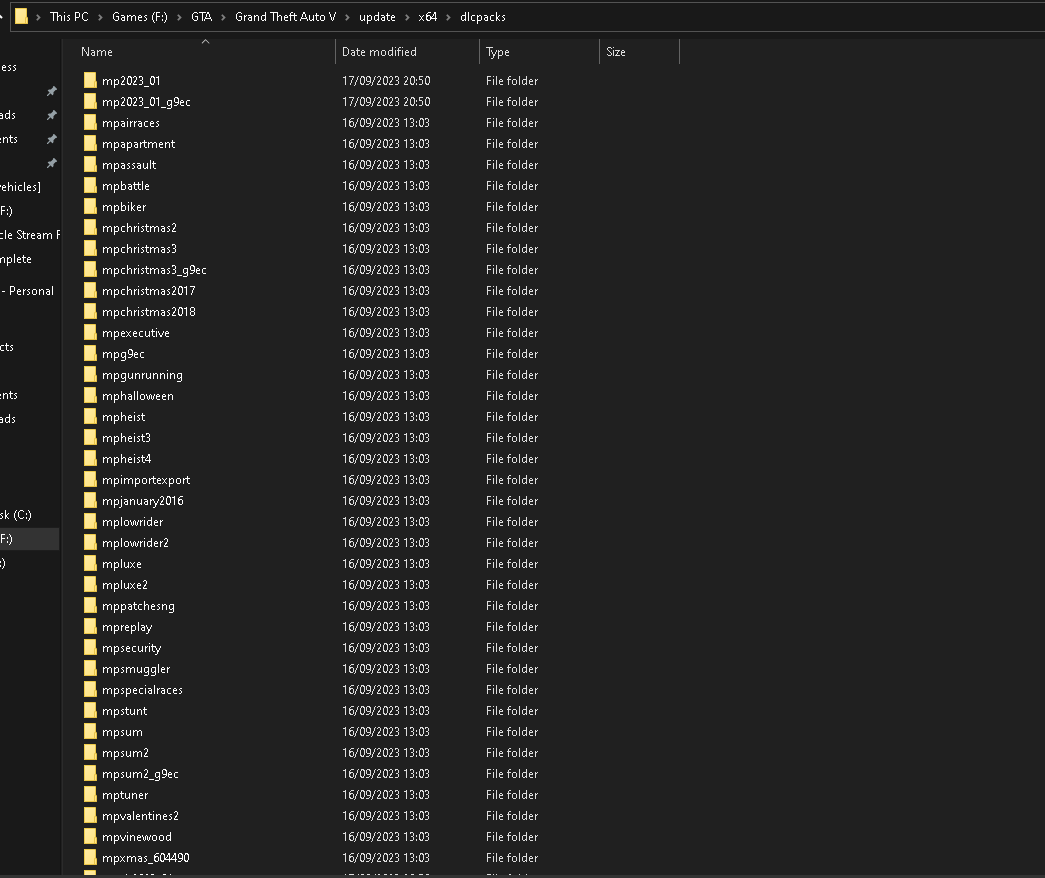This screenshot has height=878, width=1045.
Task: Select the mpspecialraces folder name
Action: pos(142,690)
